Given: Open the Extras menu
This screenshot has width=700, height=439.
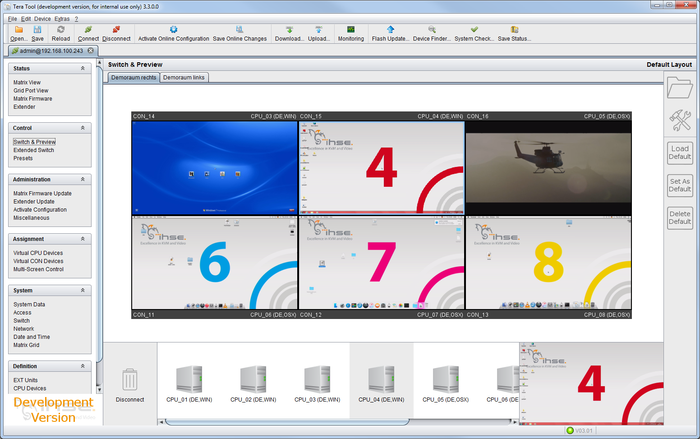Looking at the screenshot, I should (62, 19).
